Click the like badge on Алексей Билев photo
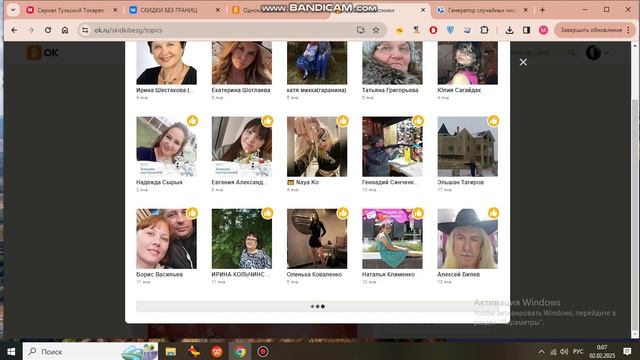 click(x=493, y=213)
